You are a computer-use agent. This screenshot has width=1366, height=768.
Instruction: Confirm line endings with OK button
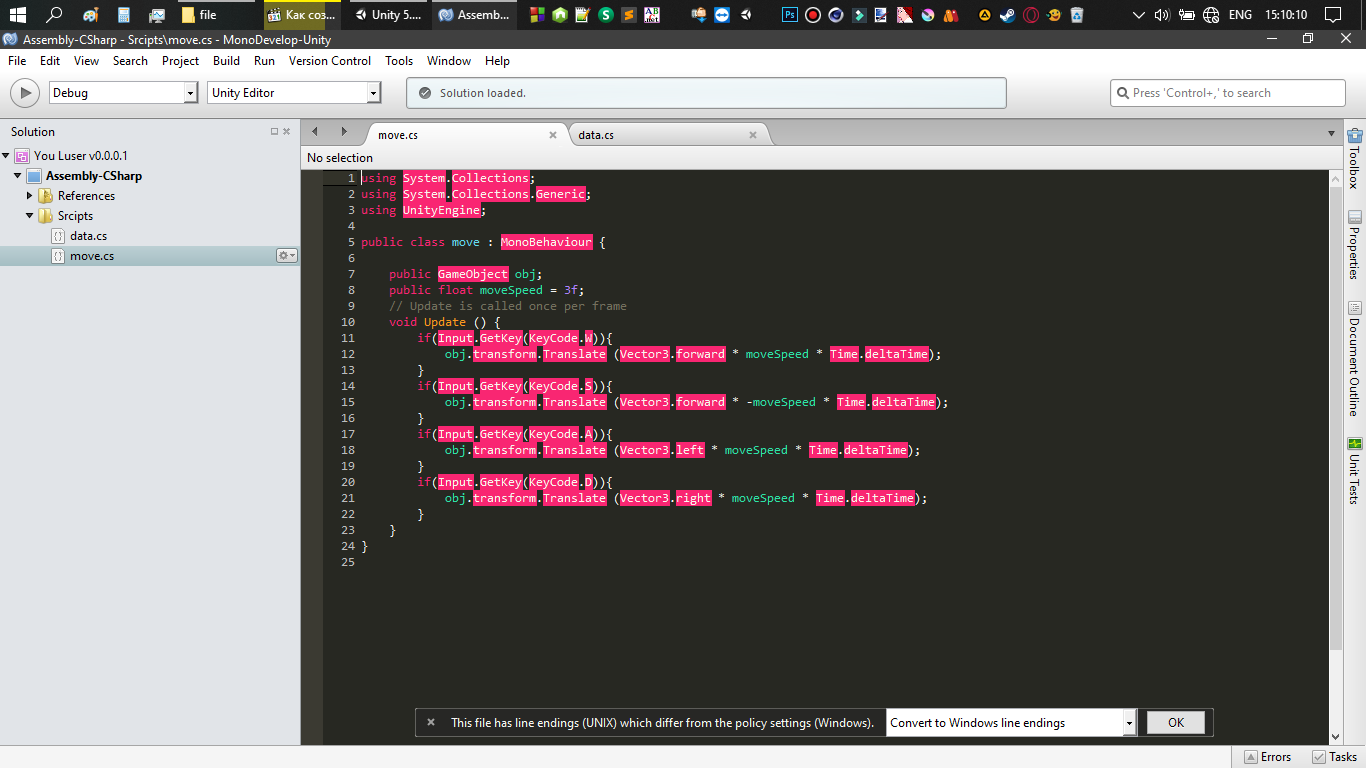pyautogui.click(x=1176, y=722)
